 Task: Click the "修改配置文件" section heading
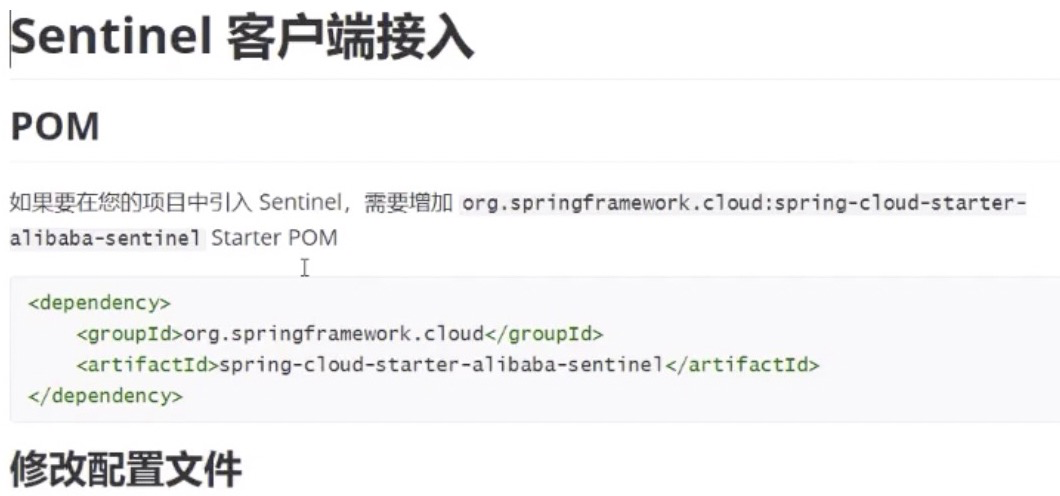click(x=126, y=470)
